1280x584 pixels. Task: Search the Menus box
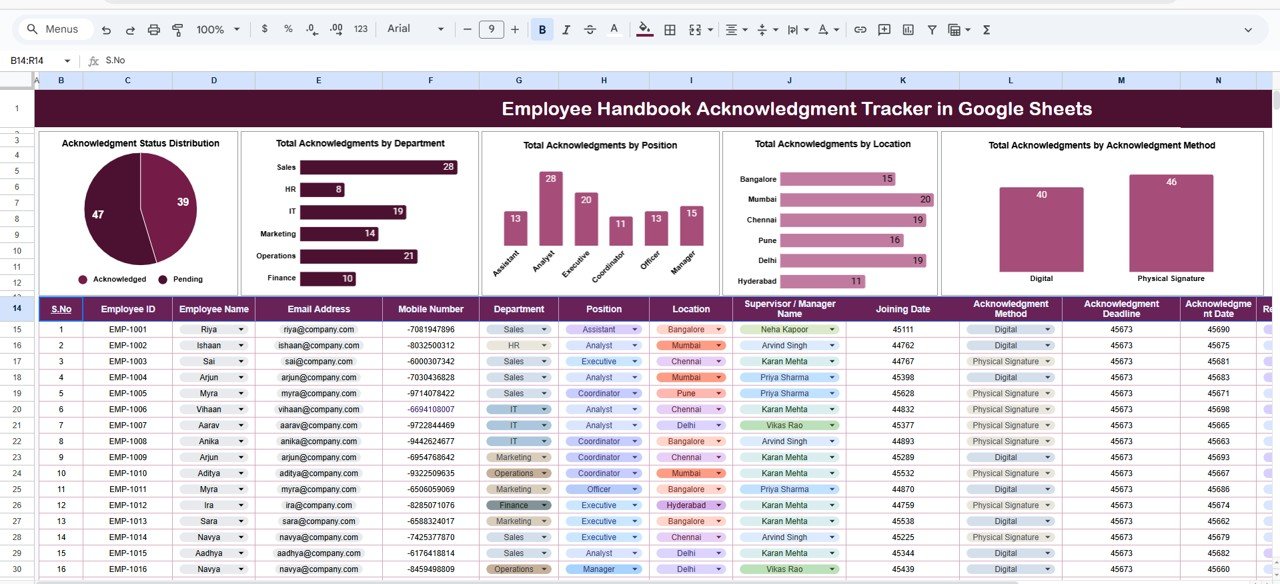[56, 30]
